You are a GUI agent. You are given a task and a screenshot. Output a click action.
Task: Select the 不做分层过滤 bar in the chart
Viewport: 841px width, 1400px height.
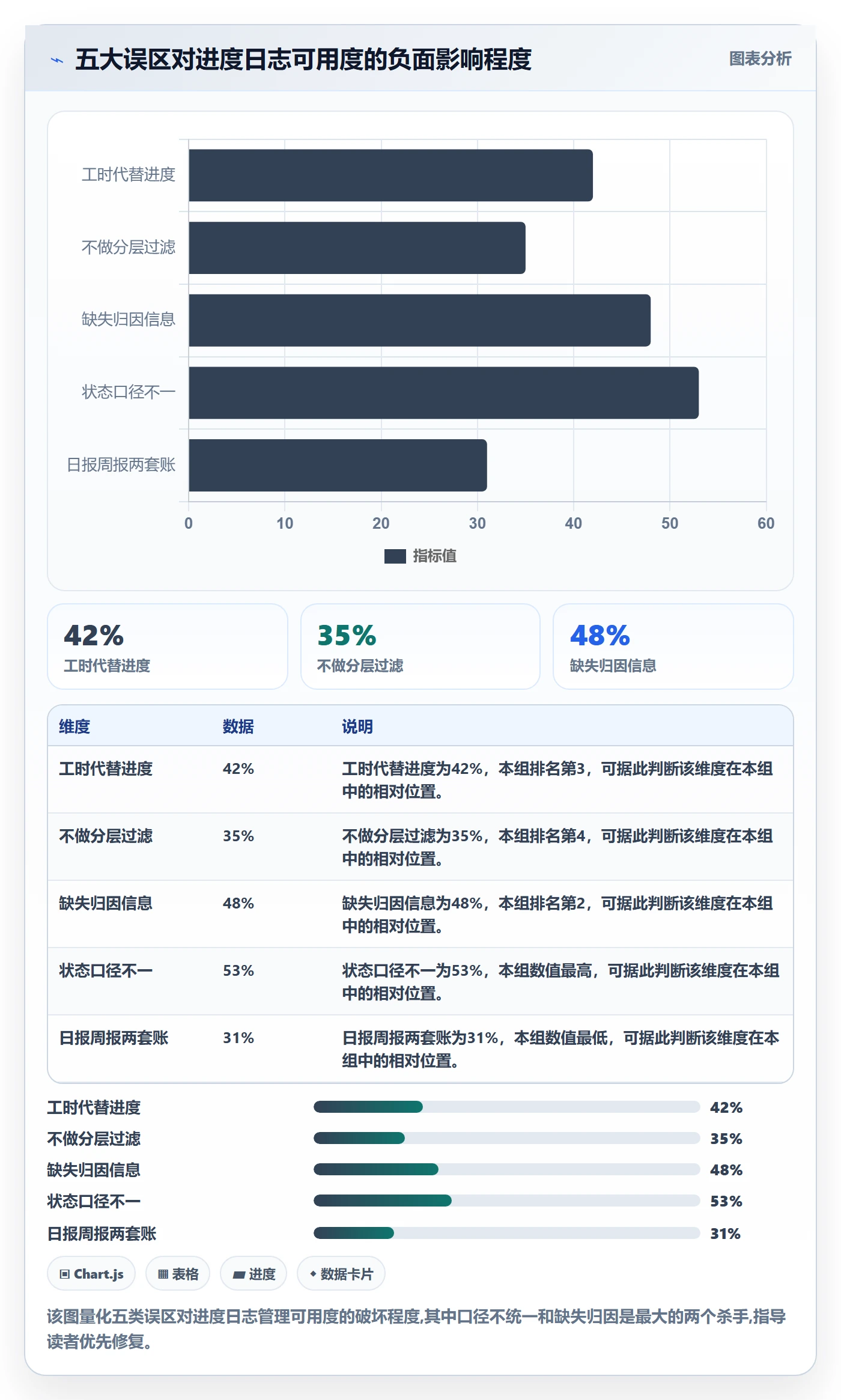(357, 248)
